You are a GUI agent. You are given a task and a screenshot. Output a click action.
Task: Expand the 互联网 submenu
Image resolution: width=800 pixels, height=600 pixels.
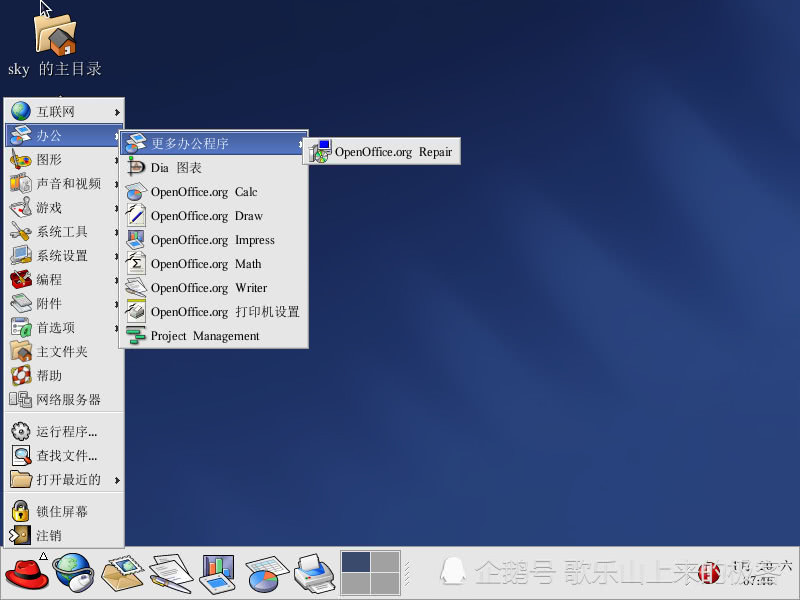(x=64, y=111)
